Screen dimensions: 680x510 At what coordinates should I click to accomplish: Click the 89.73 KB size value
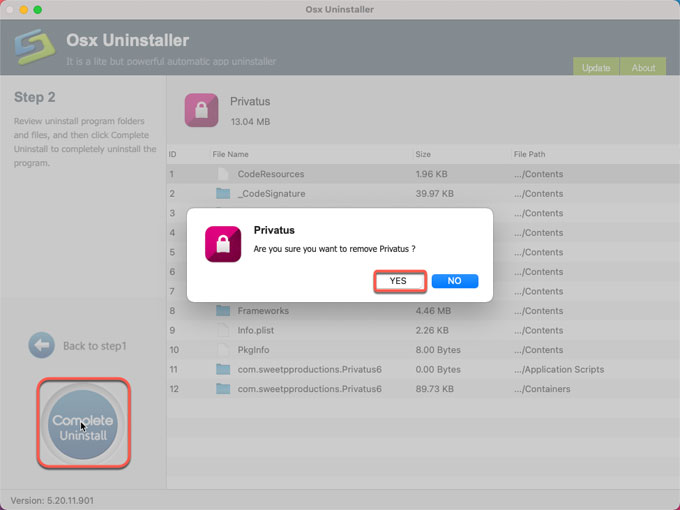tap(435, 389)
